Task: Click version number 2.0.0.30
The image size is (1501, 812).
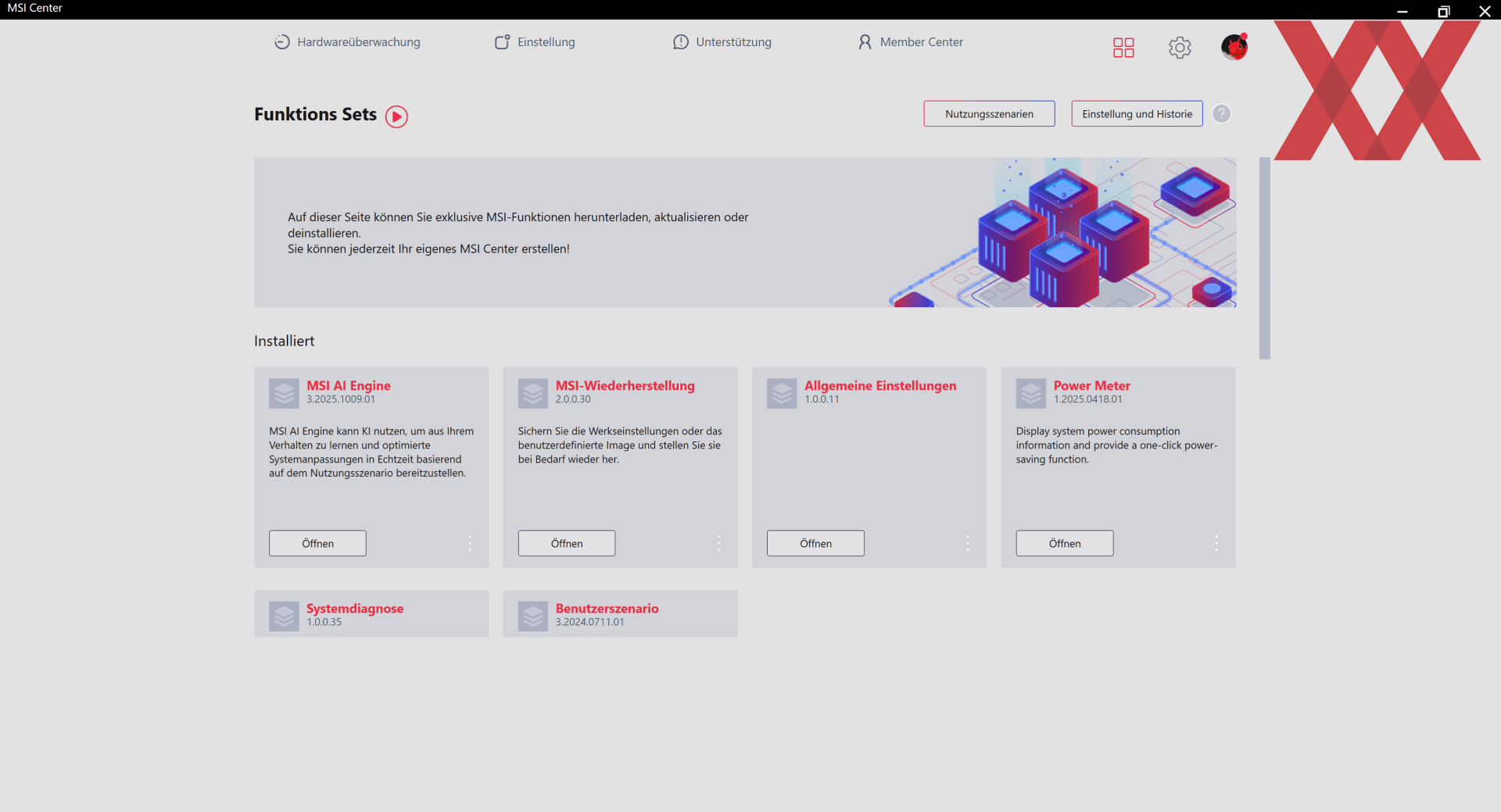Action: (x=573, y=399)
